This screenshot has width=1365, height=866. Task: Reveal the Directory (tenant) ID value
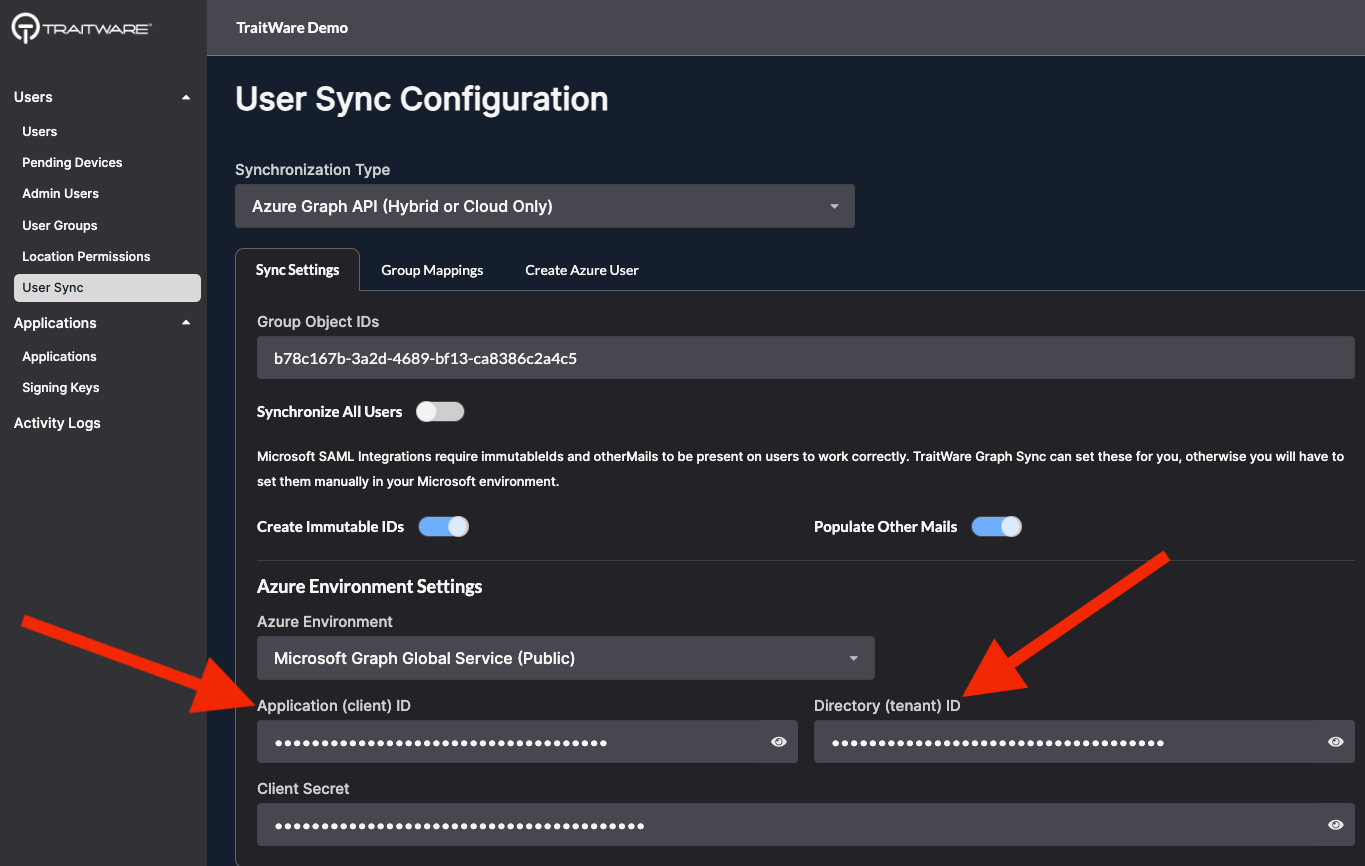point(1335,742)
